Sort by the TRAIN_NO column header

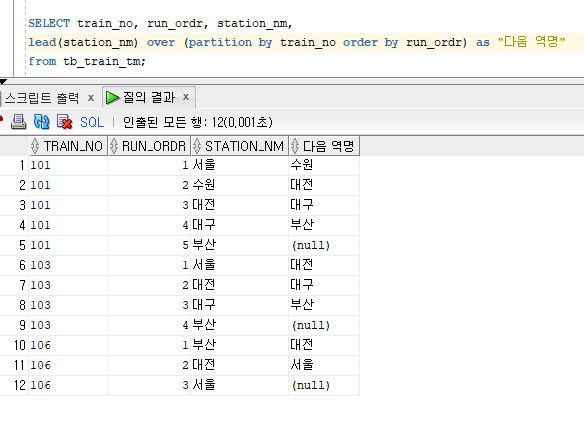click(x=68, y=146)
